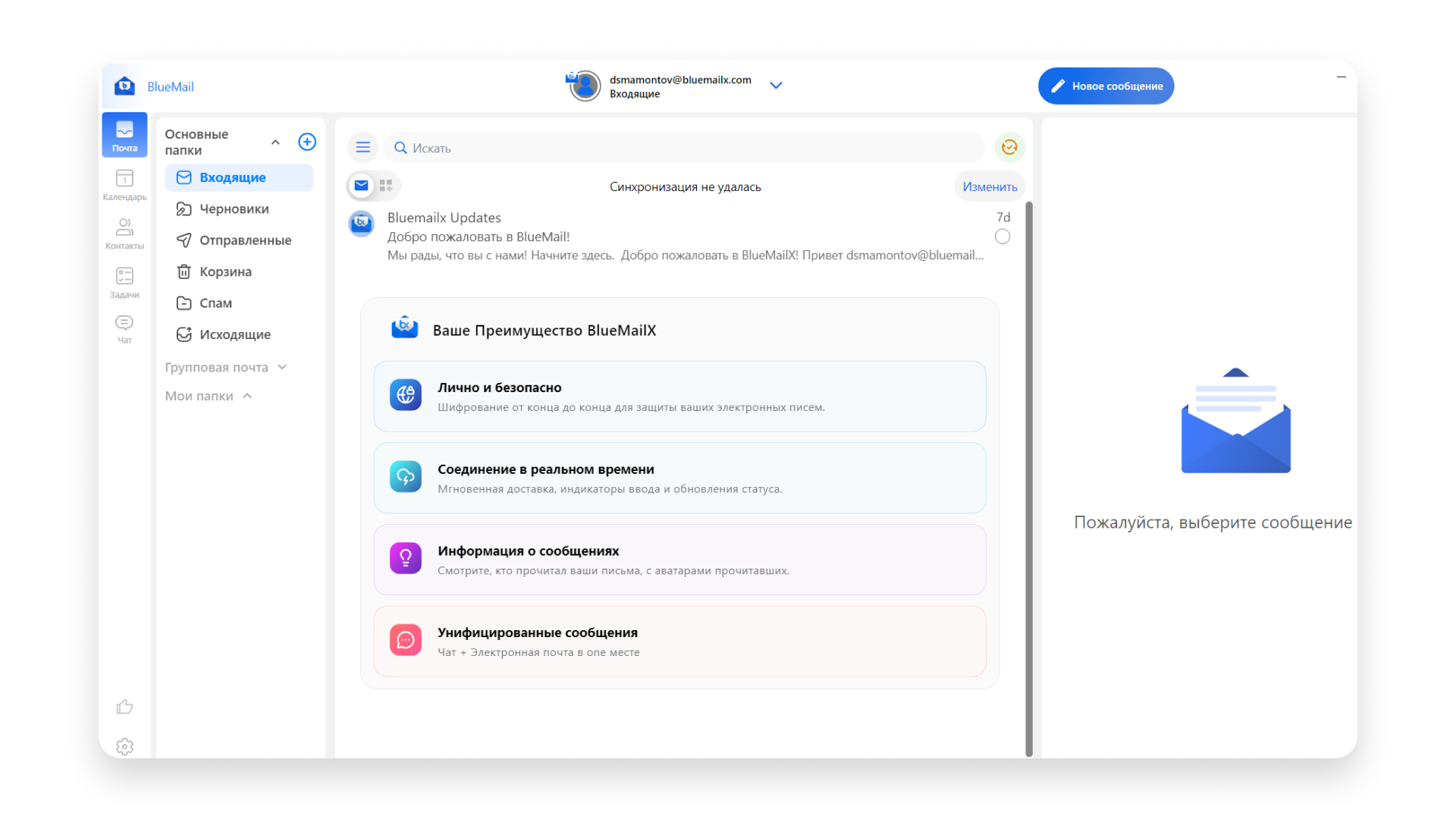Click the BlueMailX advantage envelope icon
The height and width of the screenshot is (819, 1456).
(x=404, y=328)
